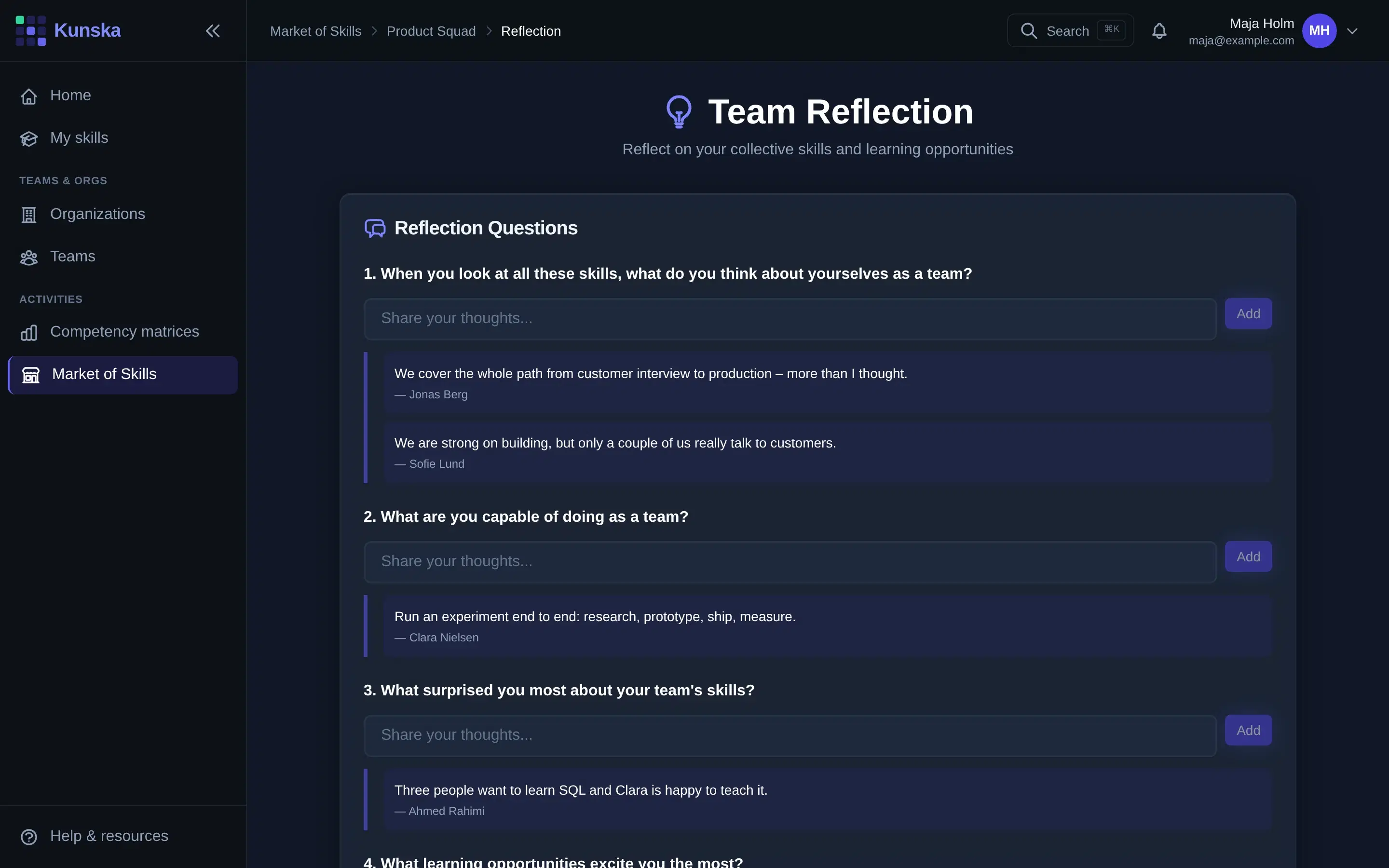Image resolution: width=1389 pixels, height=868 pixels.
Task: Click Clara Nielsen's experiment comment
Action: tap(828, 626)
